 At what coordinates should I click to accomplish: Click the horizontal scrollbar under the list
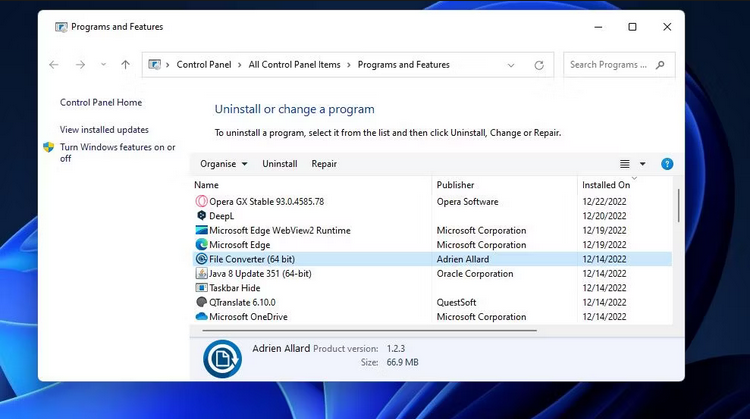point(369,330)
